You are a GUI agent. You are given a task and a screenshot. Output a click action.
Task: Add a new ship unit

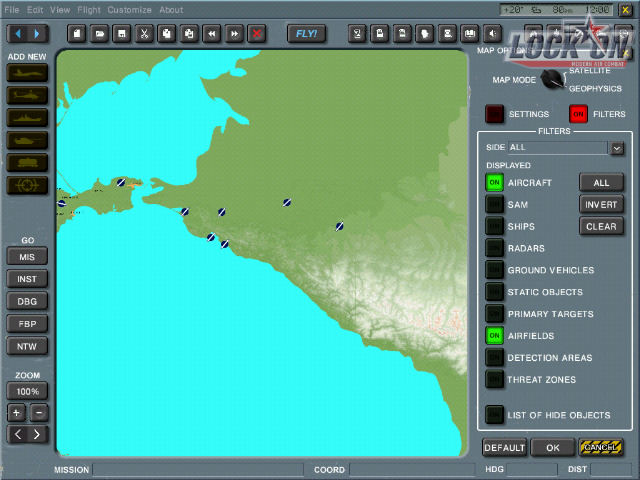tap(27, 118)
